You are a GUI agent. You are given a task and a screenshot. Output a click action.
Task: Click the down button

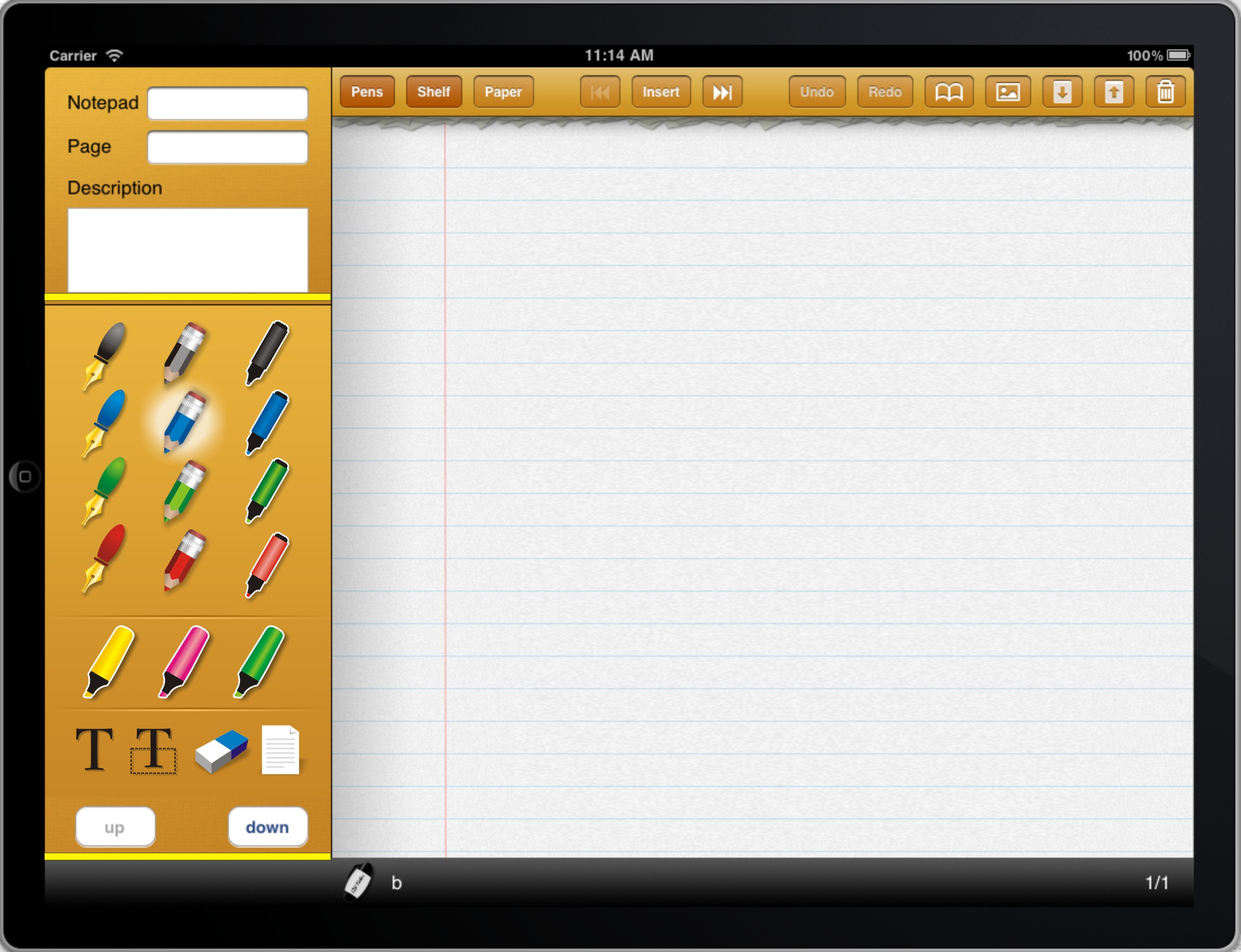click(268, 827)
